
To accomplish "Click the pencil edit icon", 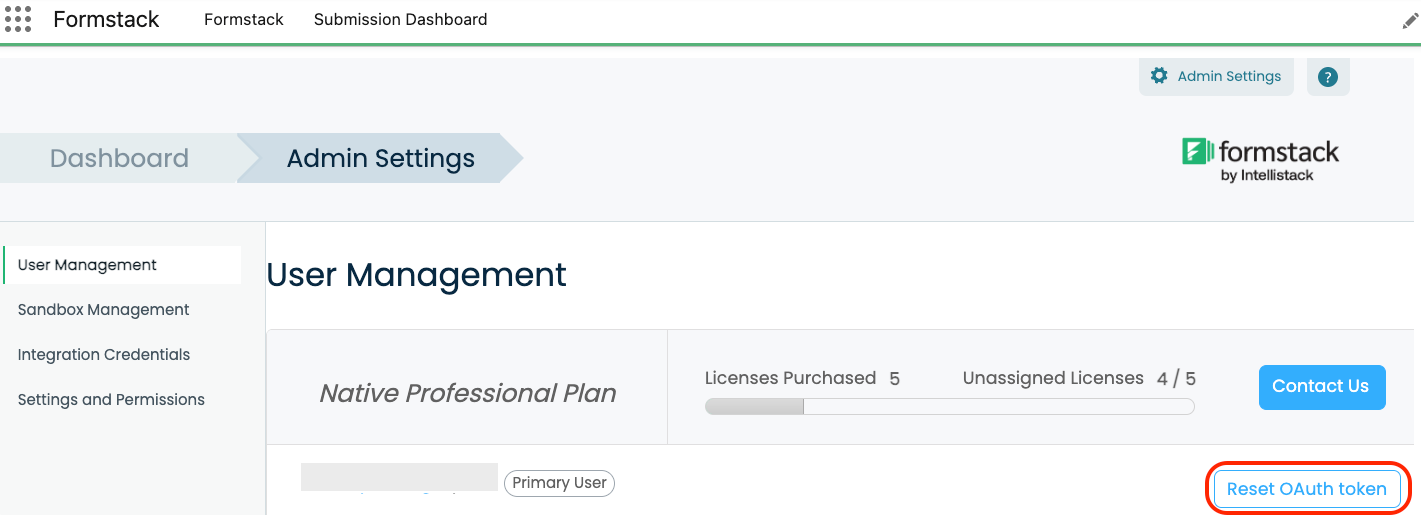I will [x=1410, y=21].
